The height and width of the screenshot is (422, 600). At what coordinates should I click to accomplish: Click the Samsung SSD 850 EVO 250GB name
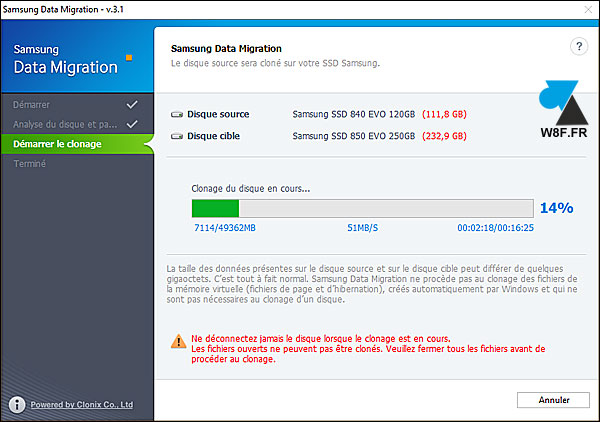[x=354, y=136]
